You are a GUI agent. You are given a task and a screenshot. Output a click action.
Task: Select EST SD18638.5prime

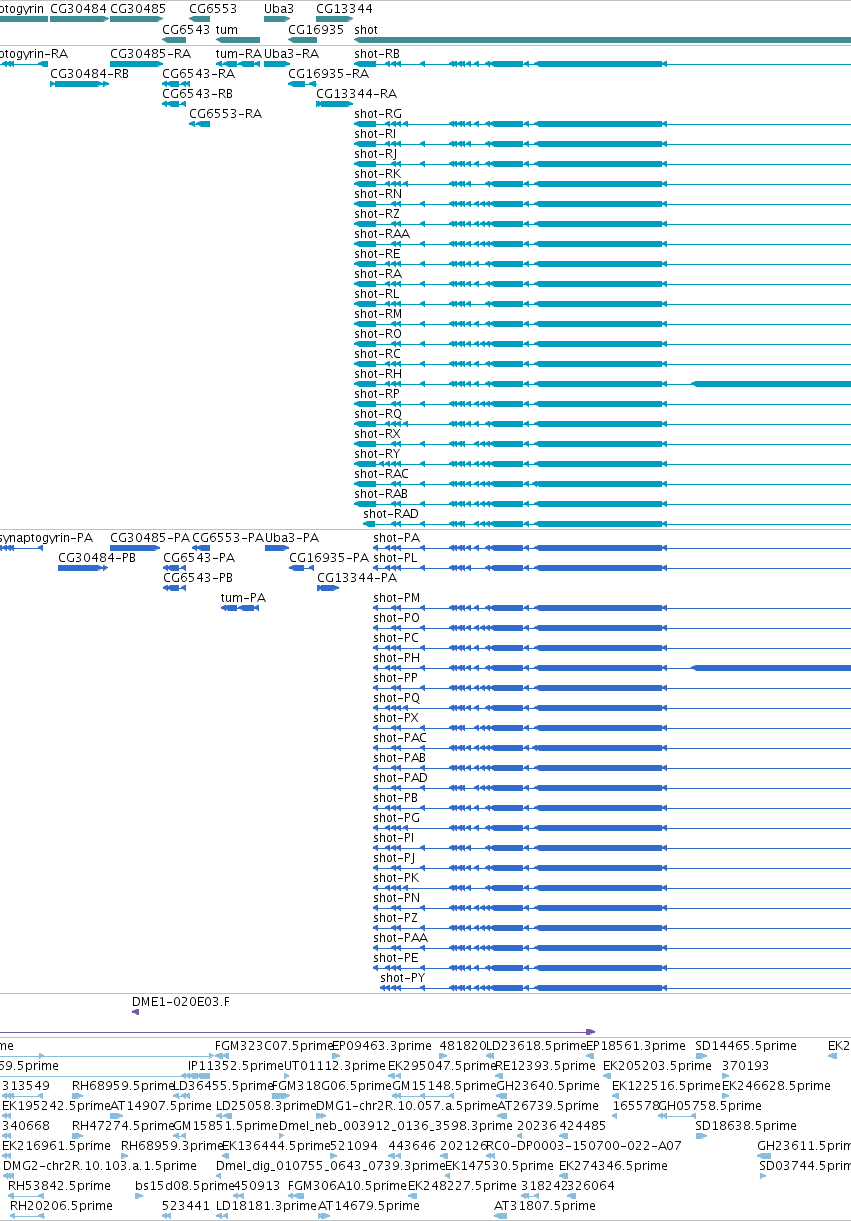(x=746, y=1126)
